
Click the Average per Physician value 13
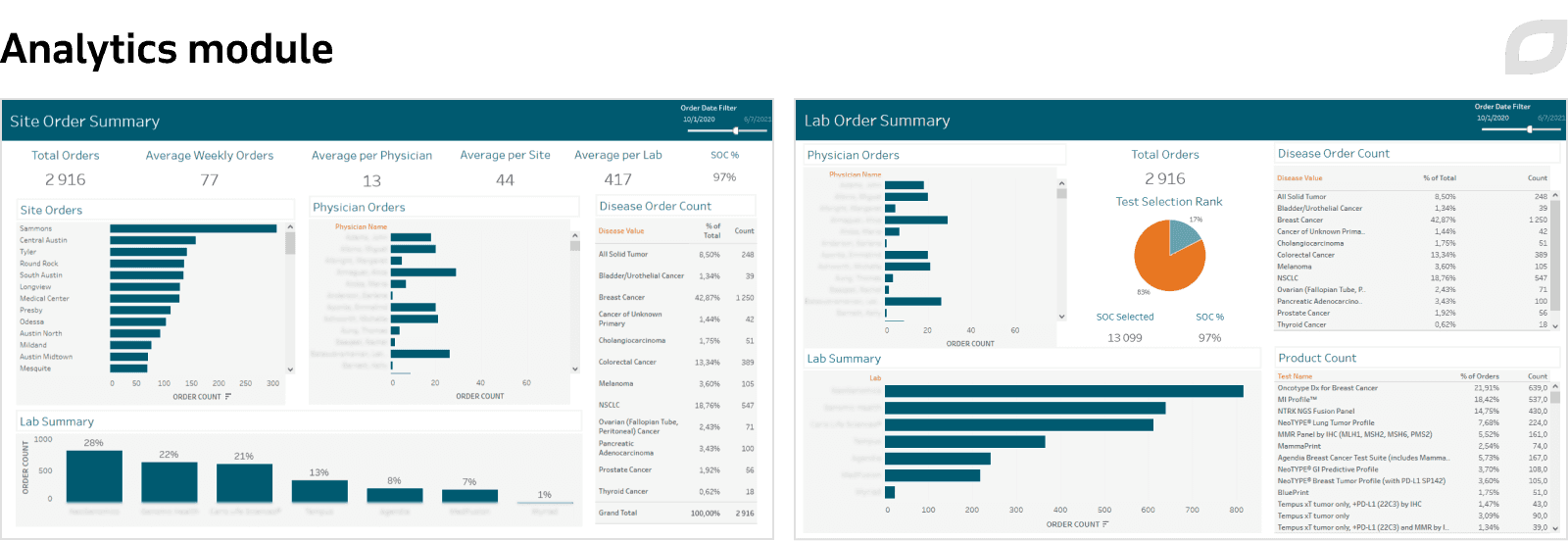(371, 181)
